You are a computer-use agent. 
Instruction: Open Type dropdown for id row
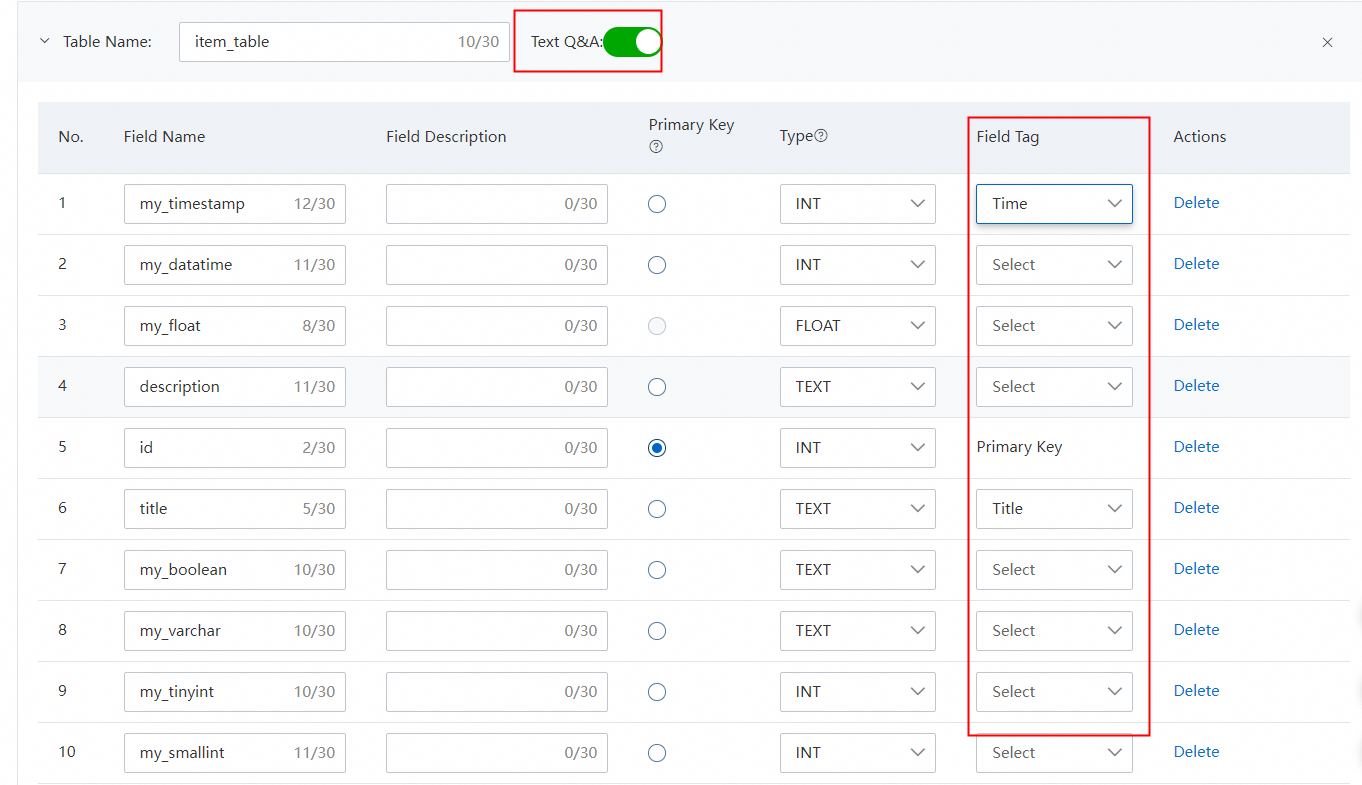point(858,448)
